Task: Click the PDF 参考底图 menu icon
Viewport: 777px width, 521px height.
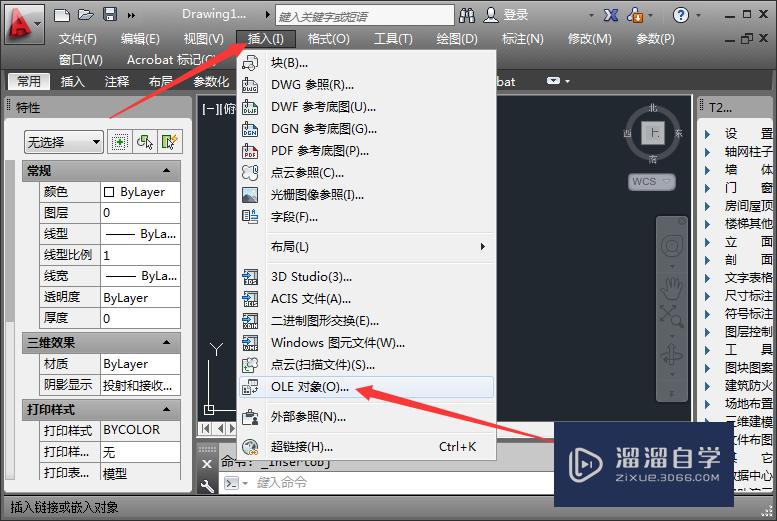Action: tap(250, 151)
